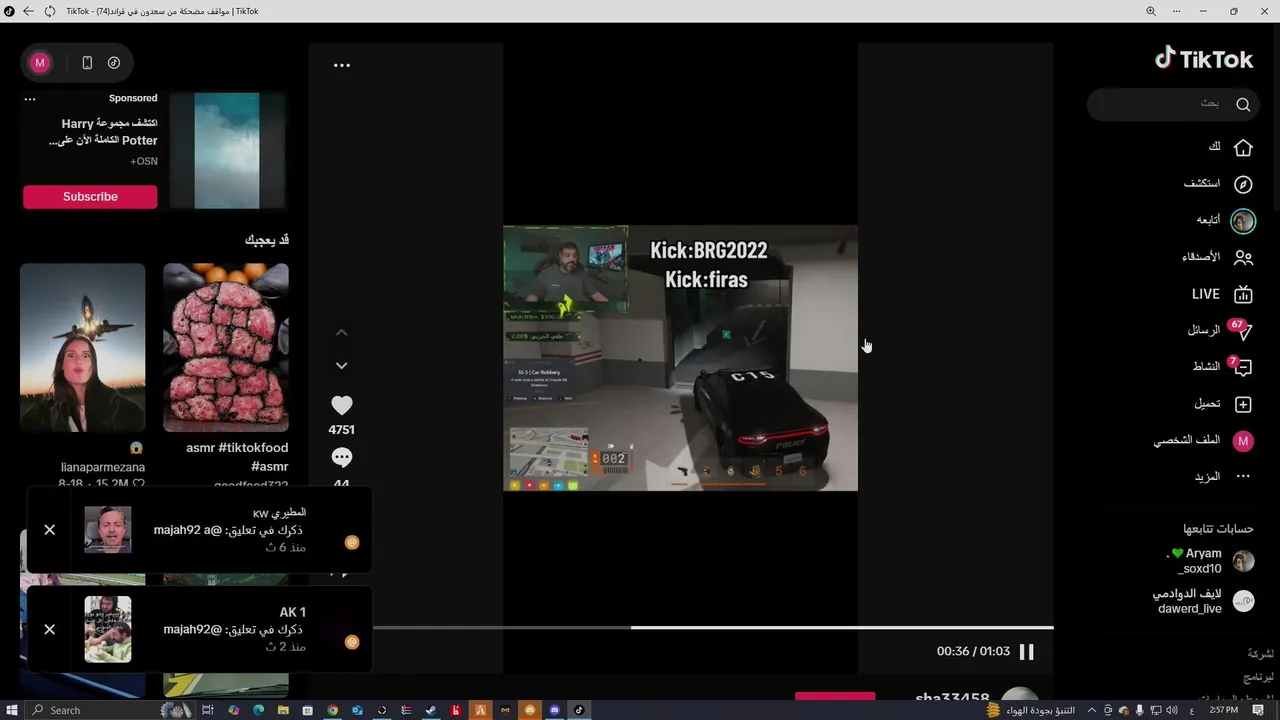The height and width of the screenshot is (720, 1280).
Task: Open the air quality weather widget
Action: 1030,710
